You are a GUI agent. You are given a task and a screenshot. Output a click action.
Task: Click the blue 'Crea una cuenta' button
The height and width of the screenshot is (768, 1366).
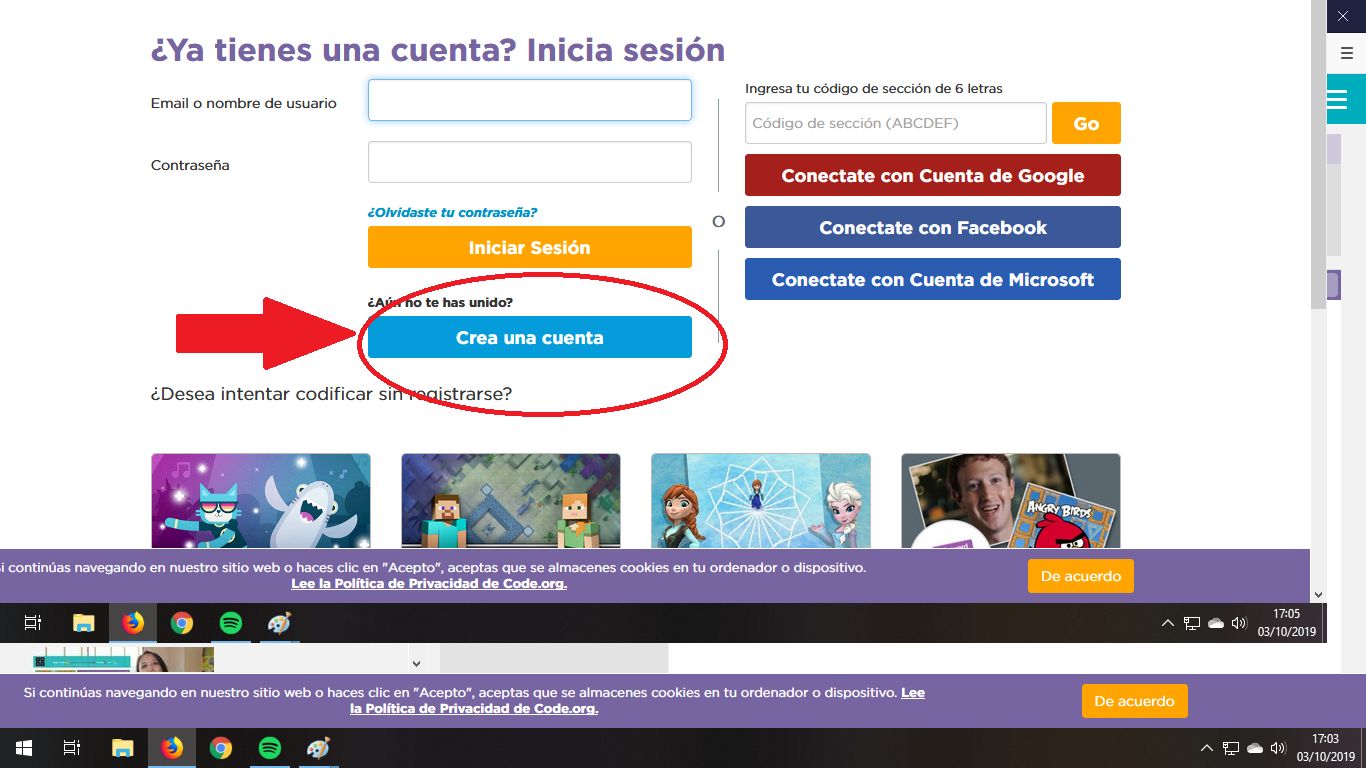pos(529,338)
